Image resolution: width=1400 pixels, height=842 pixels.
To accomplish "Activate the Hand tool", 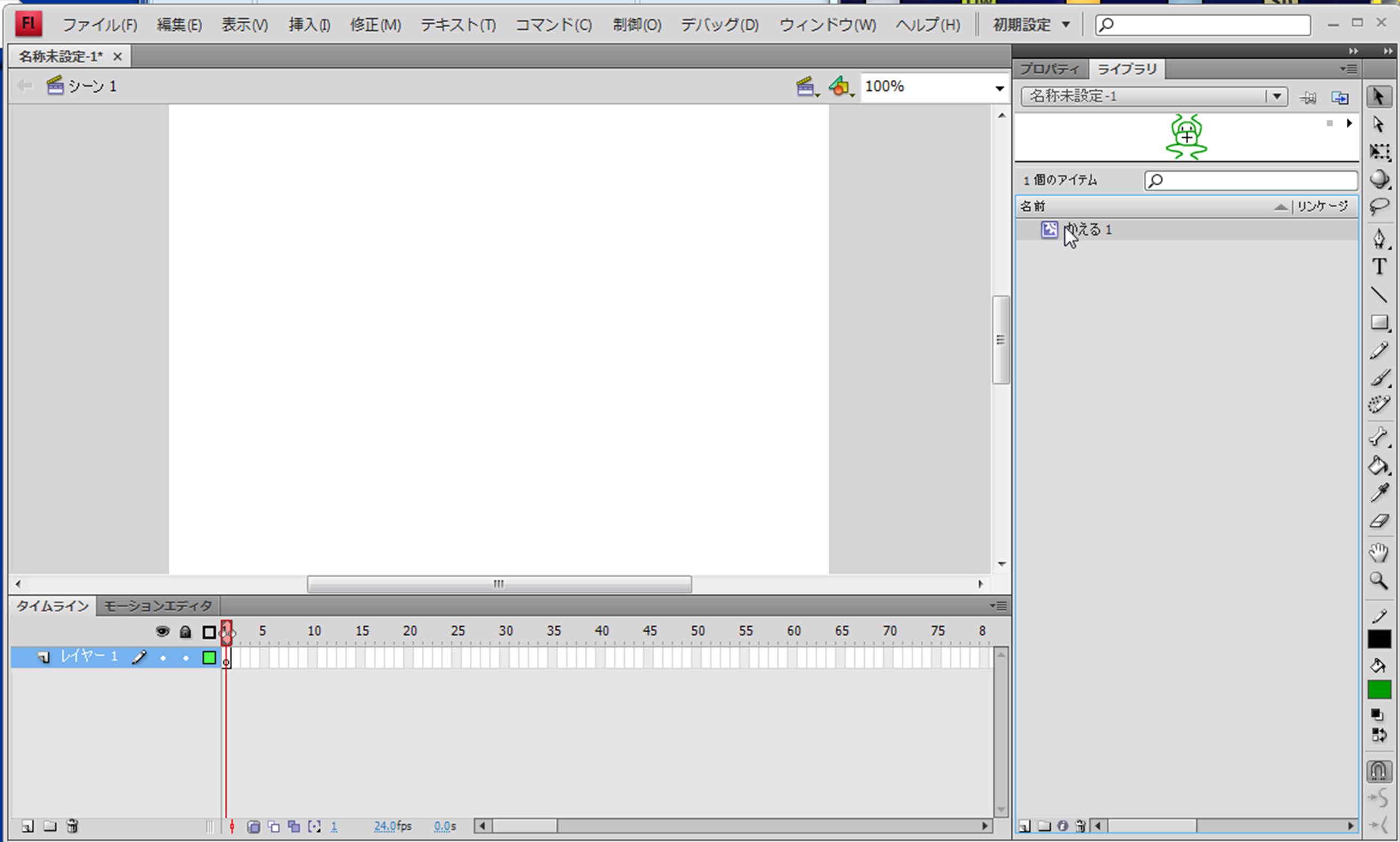I will pyautogui.click(x=1379, y=552).
